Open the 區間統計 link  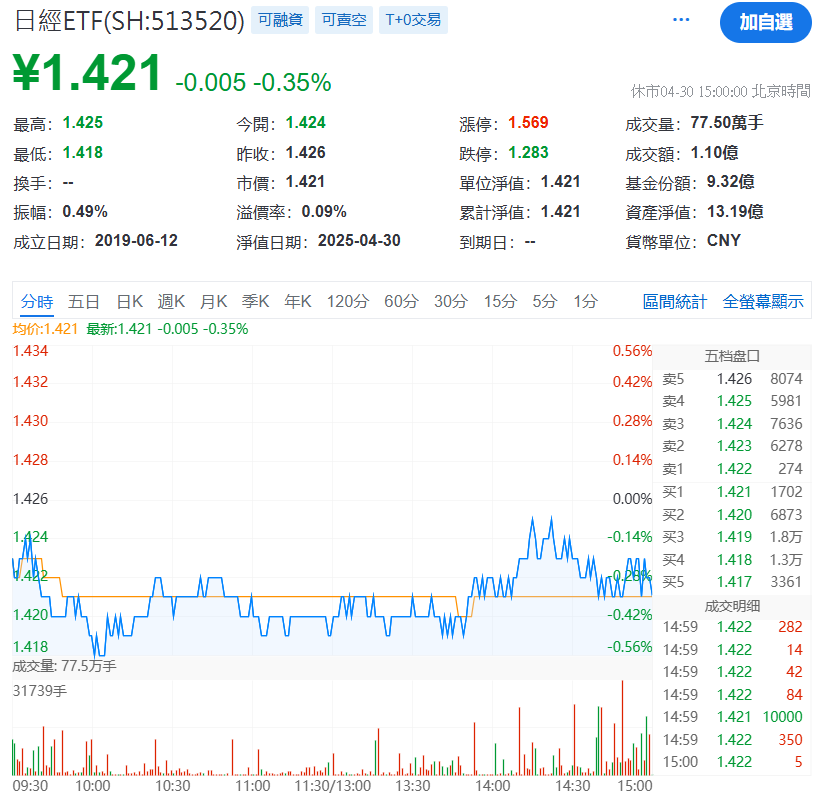[674, 302]
